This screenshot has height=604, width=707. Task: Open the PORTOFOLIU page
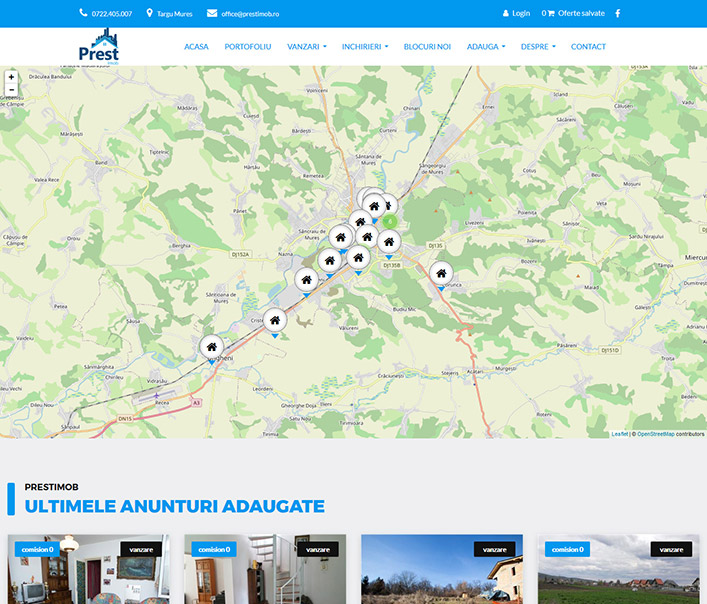point(248,46)
